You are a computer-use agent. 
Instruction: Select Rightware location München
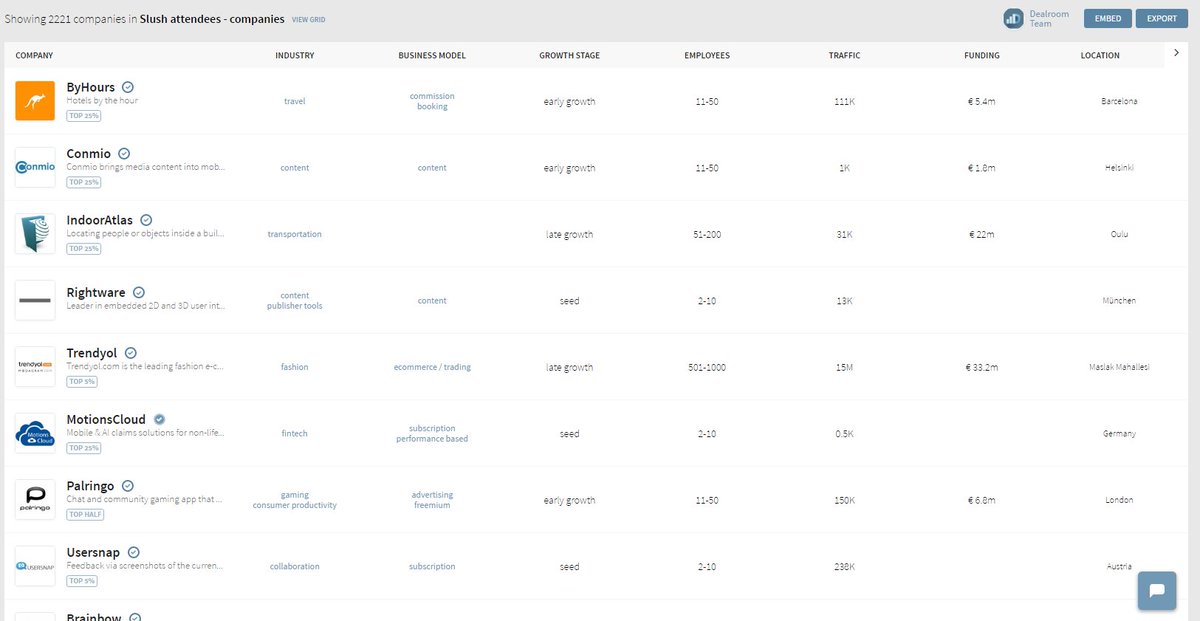tap(1119, 300)
